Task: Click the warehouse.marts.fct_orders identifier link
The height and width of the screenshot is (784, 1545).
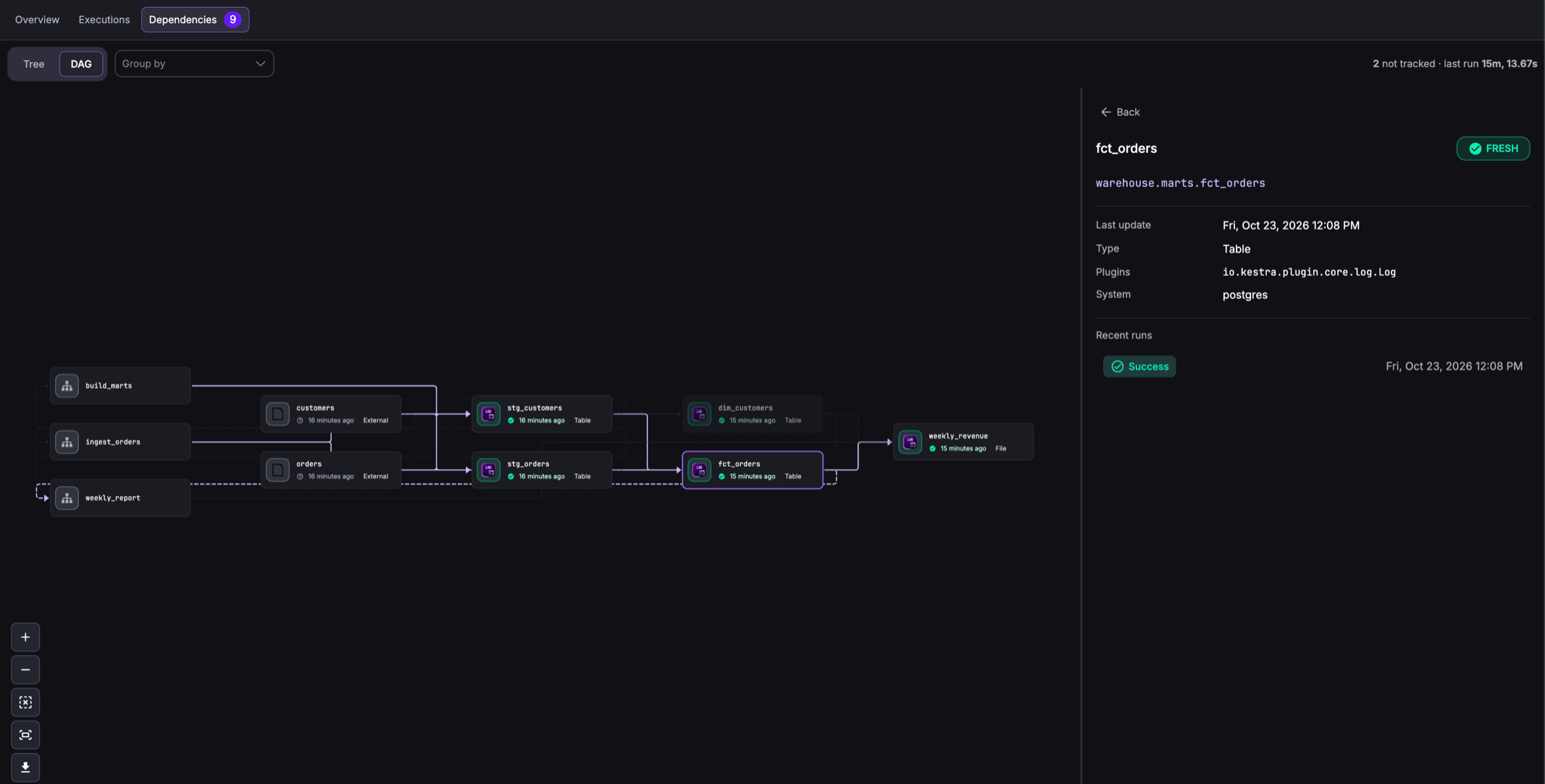Action: pos(1180,183)
